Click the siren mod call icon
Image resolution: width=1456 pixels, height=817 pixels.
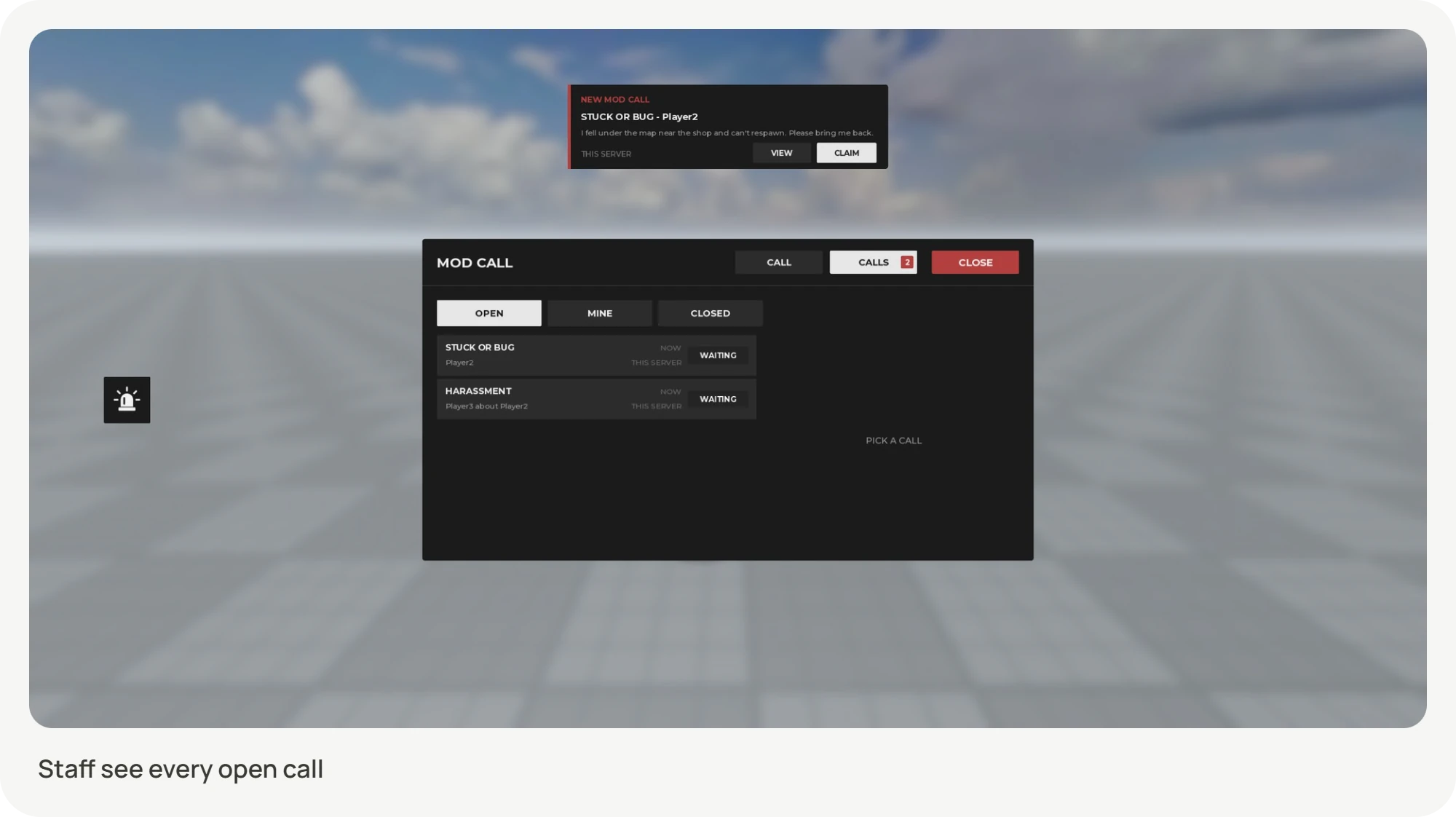(127, 400)
